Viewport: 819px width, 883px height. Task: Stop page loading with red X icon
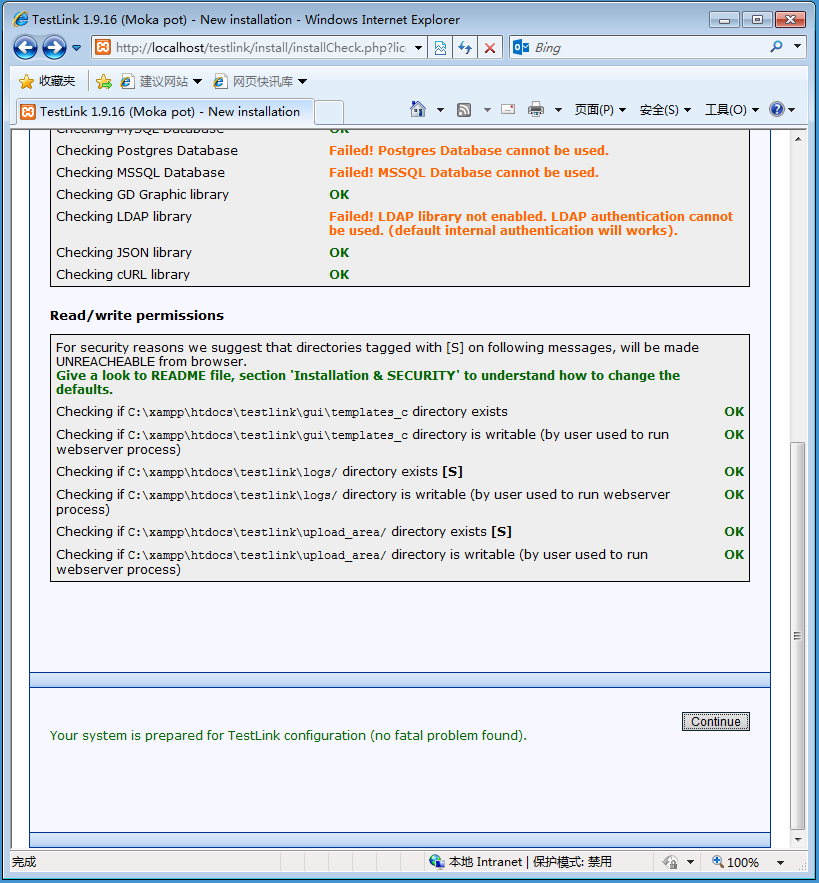coord(490,48)
